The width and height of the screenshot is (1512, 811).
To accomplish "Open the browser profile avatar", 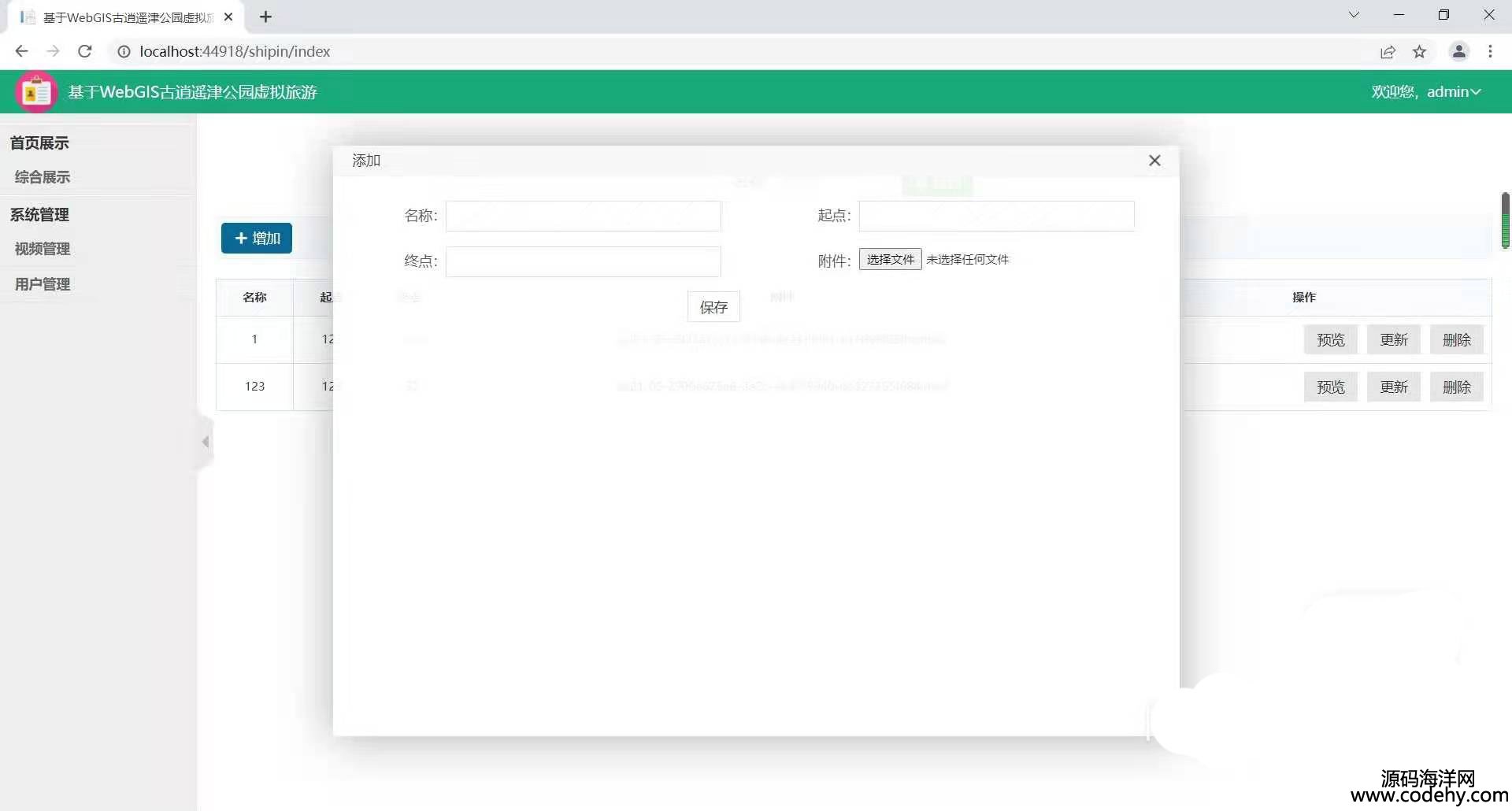I will click(x=1458, y=51).
